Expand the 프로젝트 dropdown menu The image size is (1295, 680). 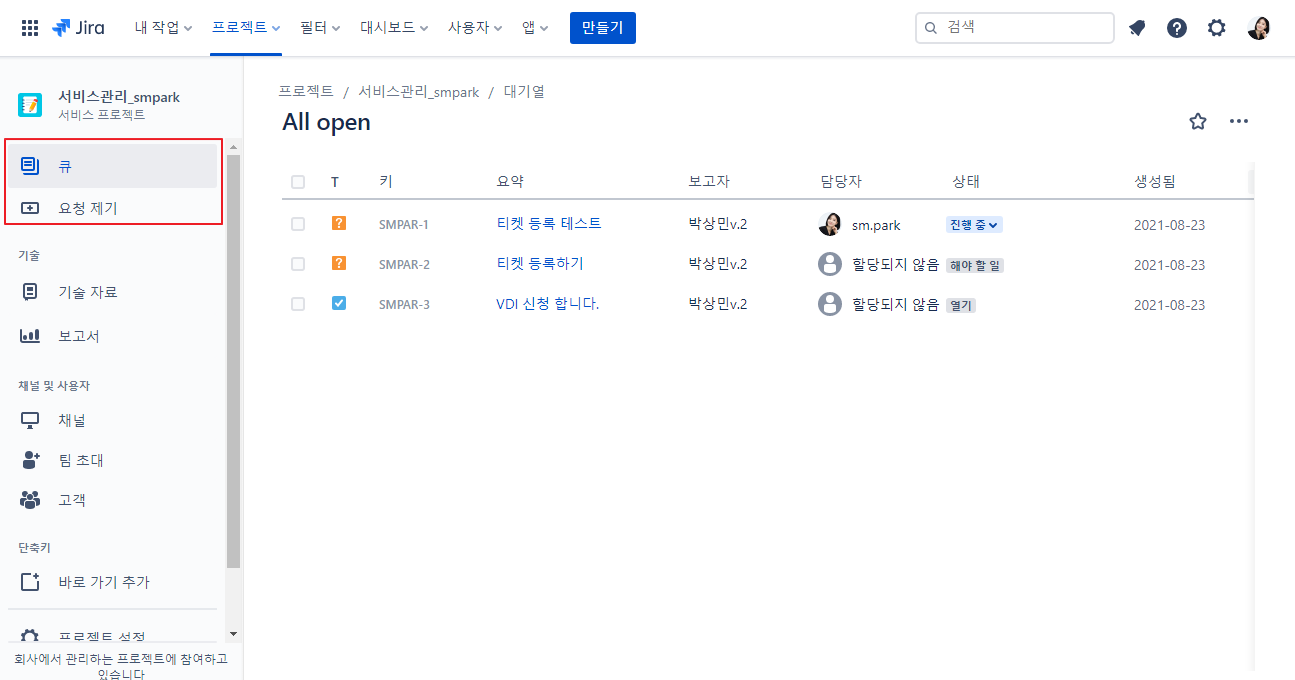click(x=246, y=28)
